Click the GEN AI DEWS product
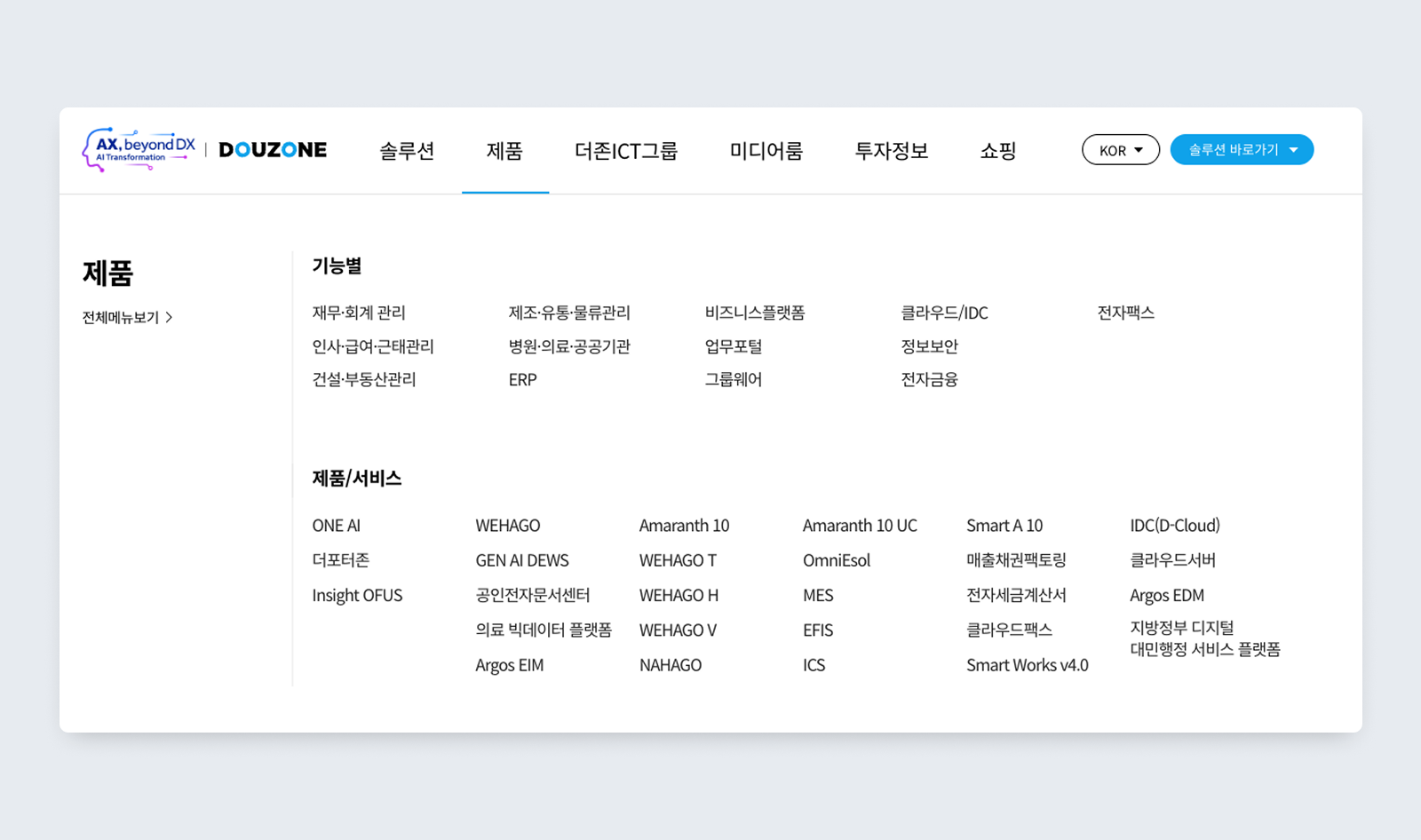The height and width of the screenshot is (840, 1421). pos(522,560)
